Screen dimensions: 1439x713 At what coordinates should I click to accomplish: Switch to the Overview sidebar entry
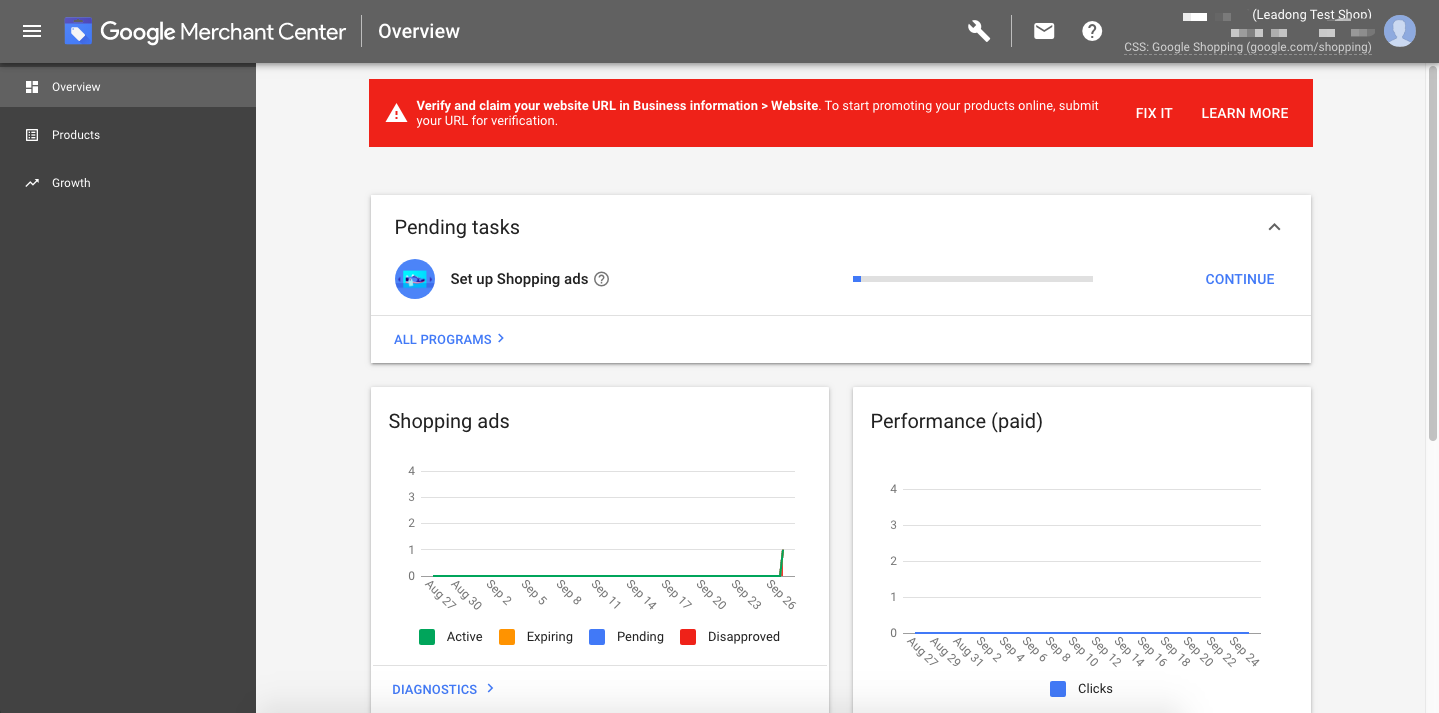pyautogui.click(x=74, y=86)
